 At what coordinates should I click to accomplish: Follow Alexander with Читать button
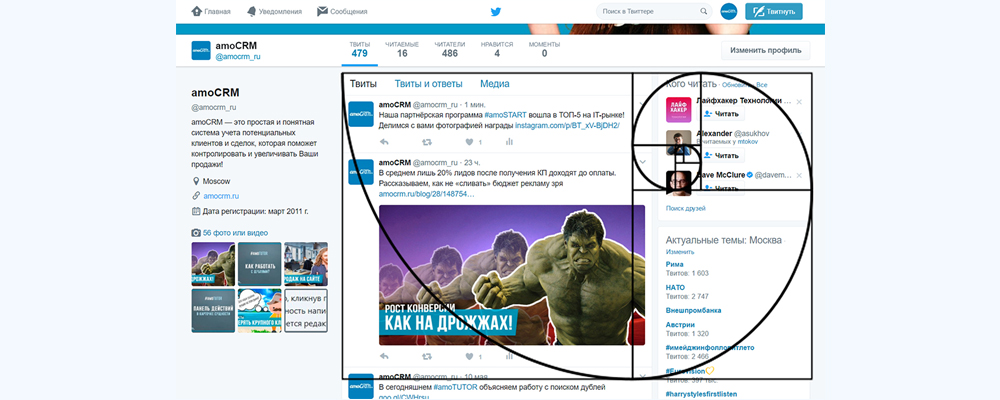(720, 155)
